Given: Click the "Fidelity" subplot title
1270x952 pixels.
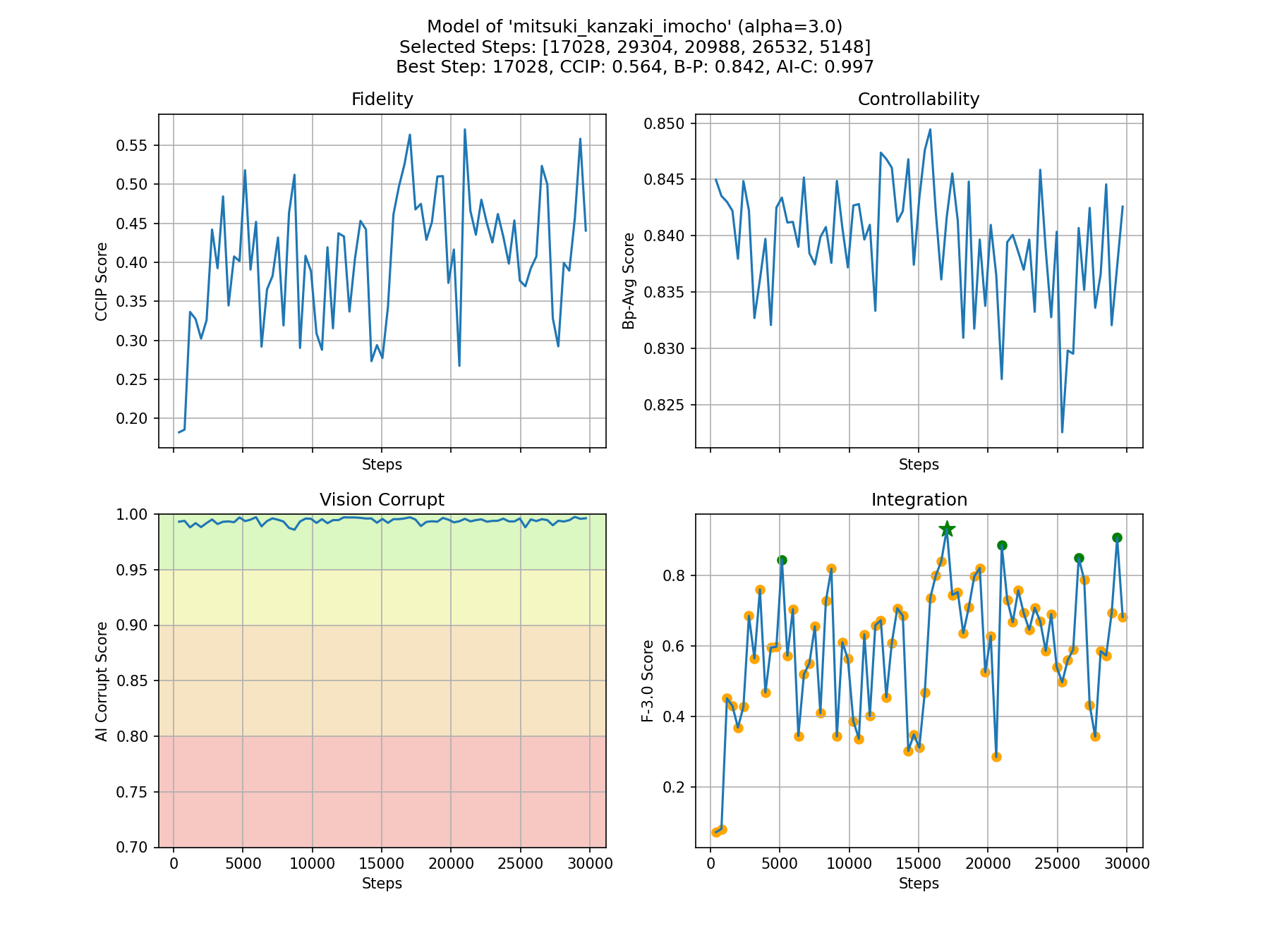Looking at the screenshot, I should pos(382,99).
